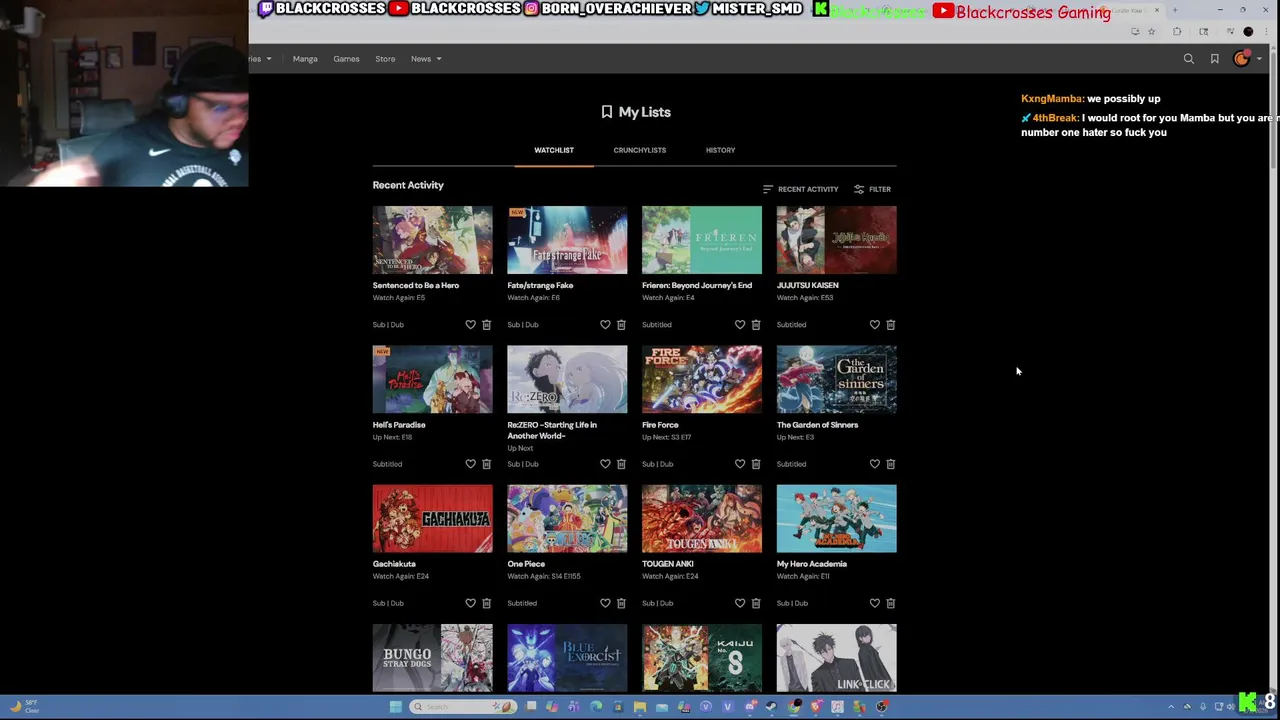Open the Kaiju No. 8 thumbnail
1280x720 pixels.
pyautogui.click(x=702, y=658)
